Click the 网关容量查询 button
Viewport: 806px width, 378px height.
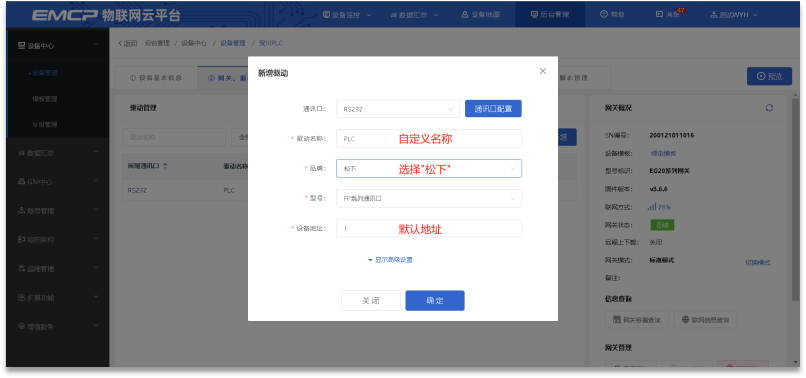(637, 320)
